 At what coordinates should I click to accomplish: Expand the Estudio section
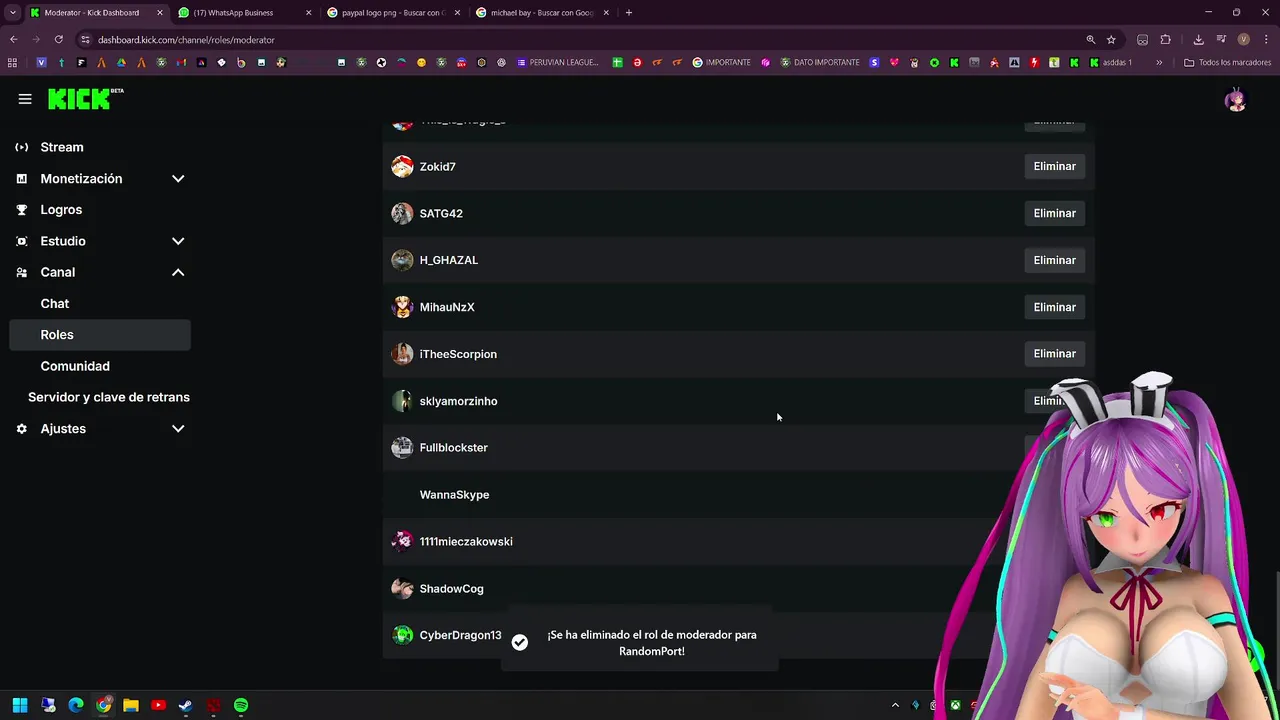[x=178, y=241]
